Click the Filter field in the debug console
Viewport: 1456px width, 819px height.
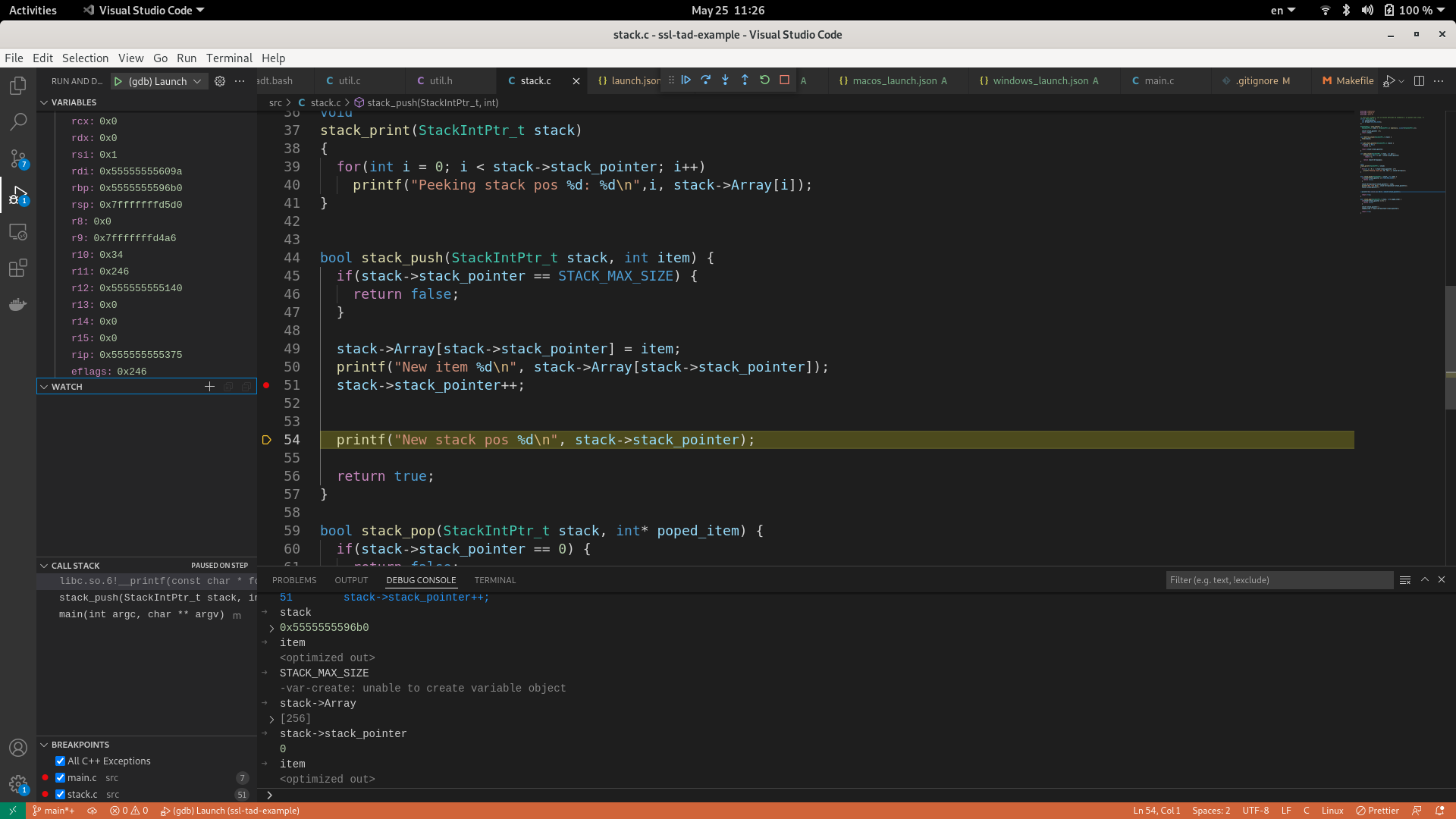[x=1279, y=580]
